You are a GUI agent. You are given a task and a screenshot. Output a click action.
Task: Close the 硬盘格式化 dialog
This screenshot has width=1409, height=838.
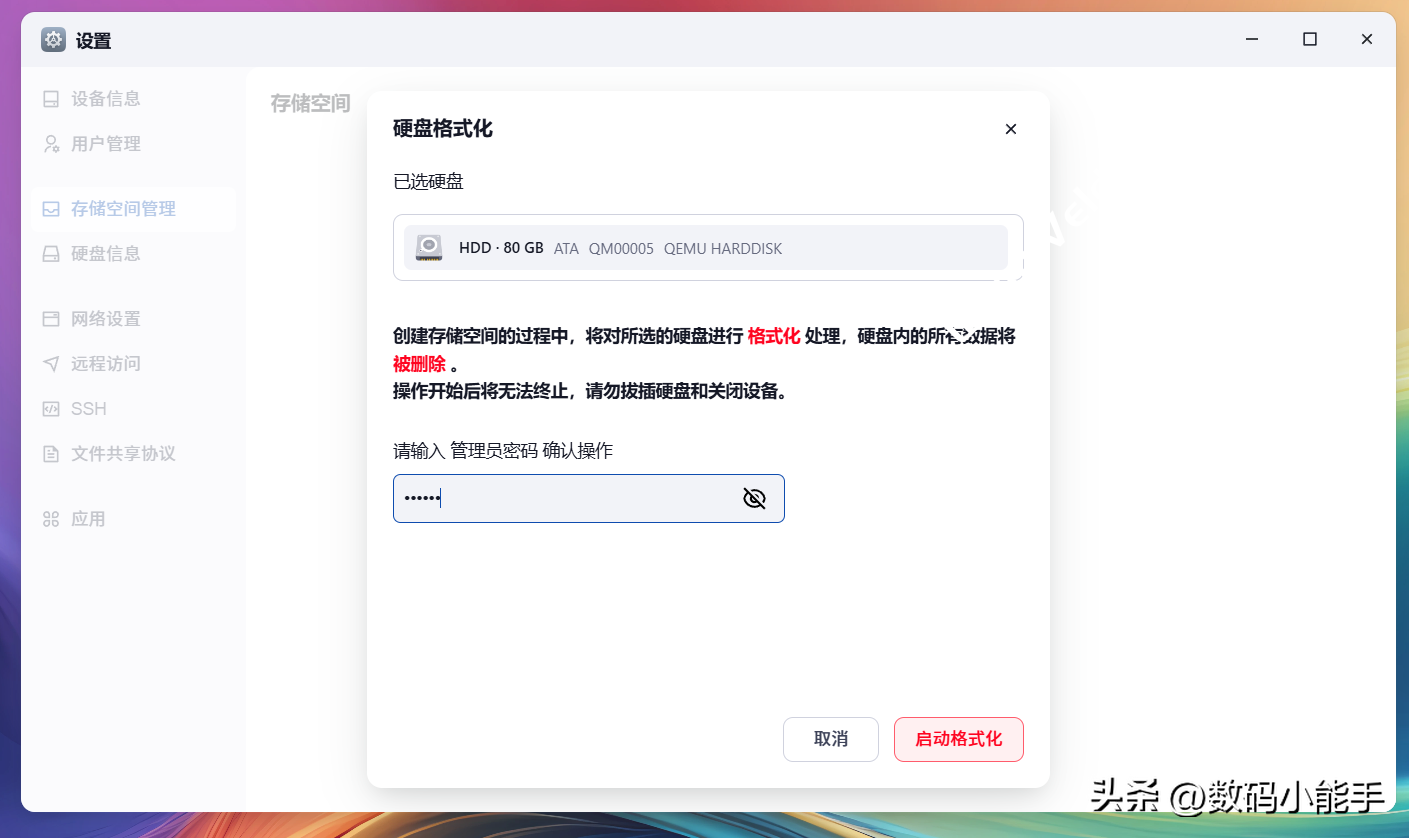tap(1010, 129)
